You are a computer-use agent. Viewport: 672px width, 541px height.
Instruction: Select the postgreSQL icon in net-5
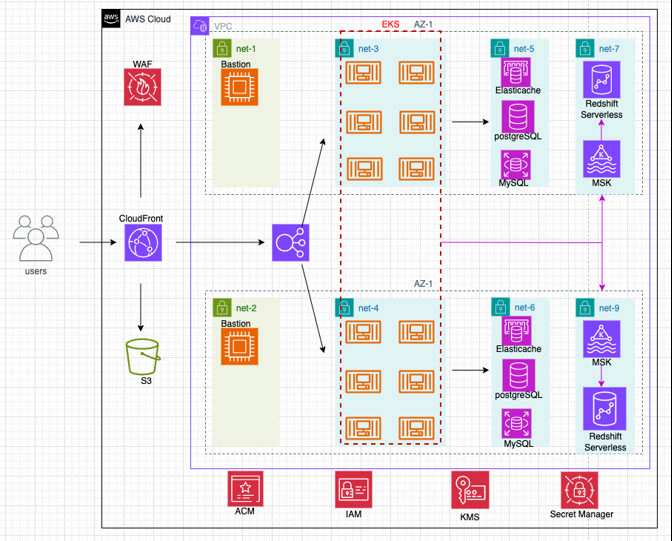tap(518, 117)
